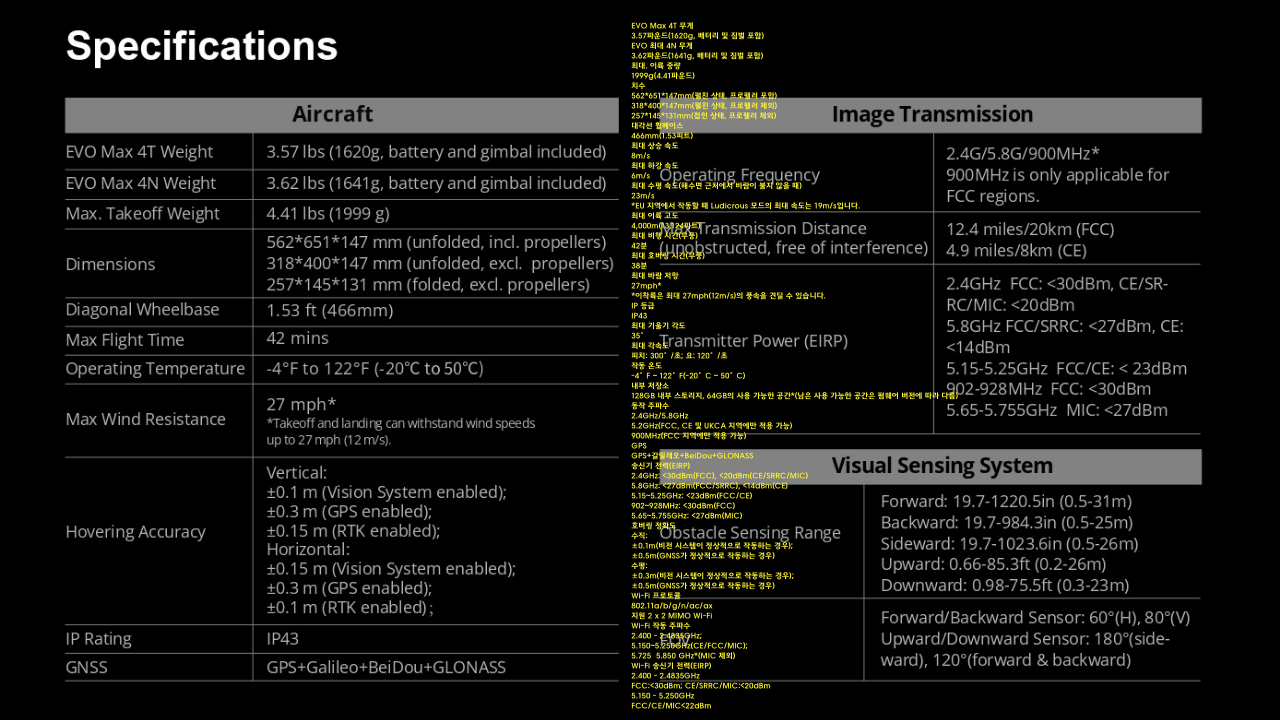Select "Upward/Downward Sensor: 180°(side-" line
Image resolution: width=1280 pixels, height=720 pixels.
[1025, 639]
